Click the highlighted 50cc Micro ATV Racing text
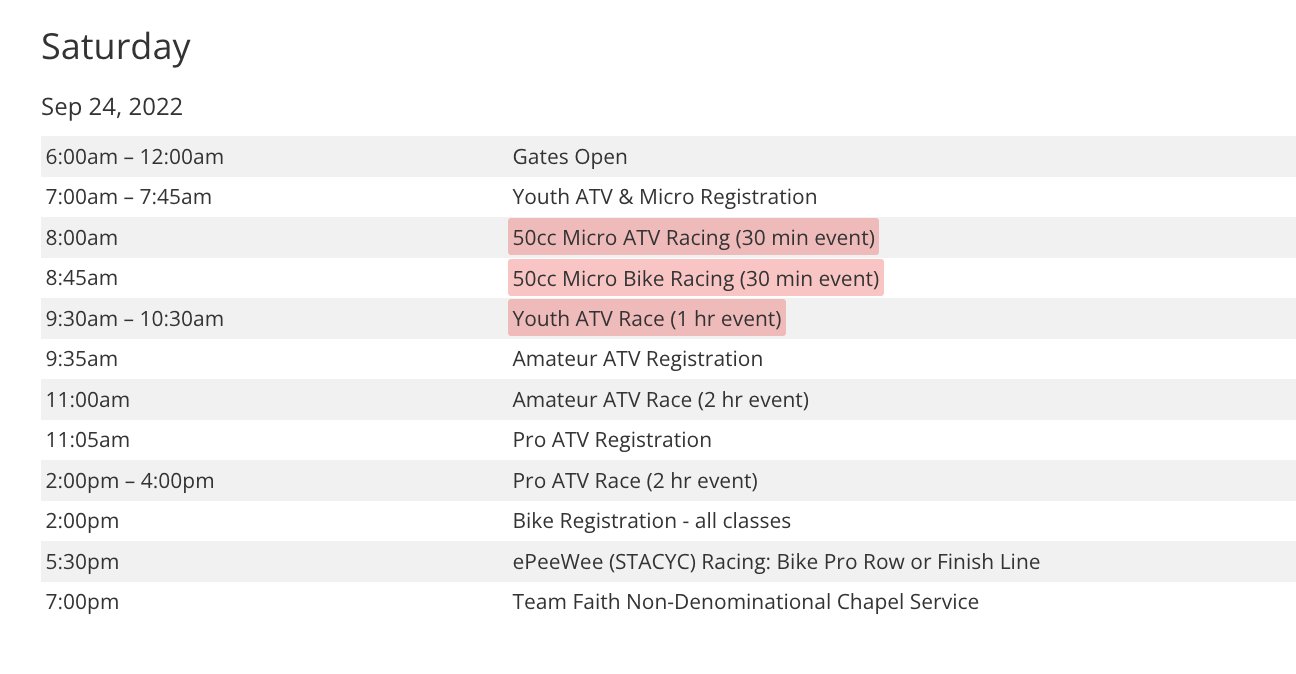 click(693, 238)
